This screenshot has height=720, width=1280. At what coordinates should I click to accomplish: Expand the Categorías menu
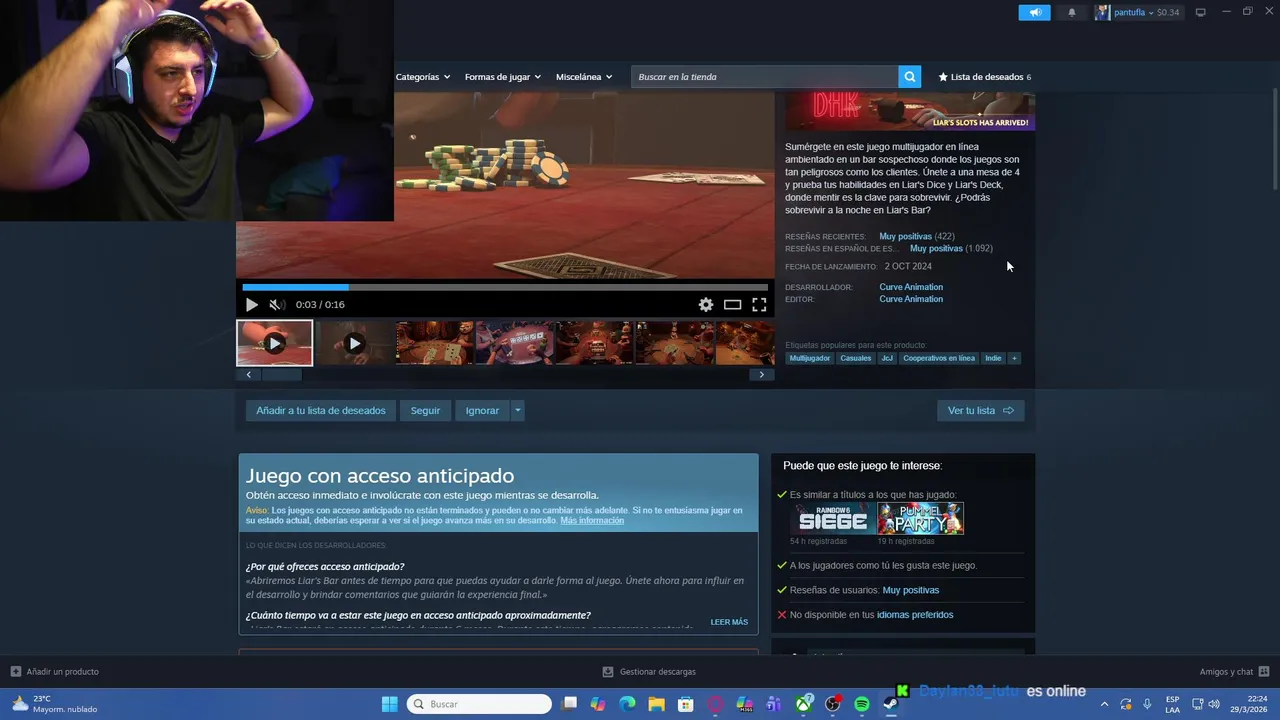423,77
